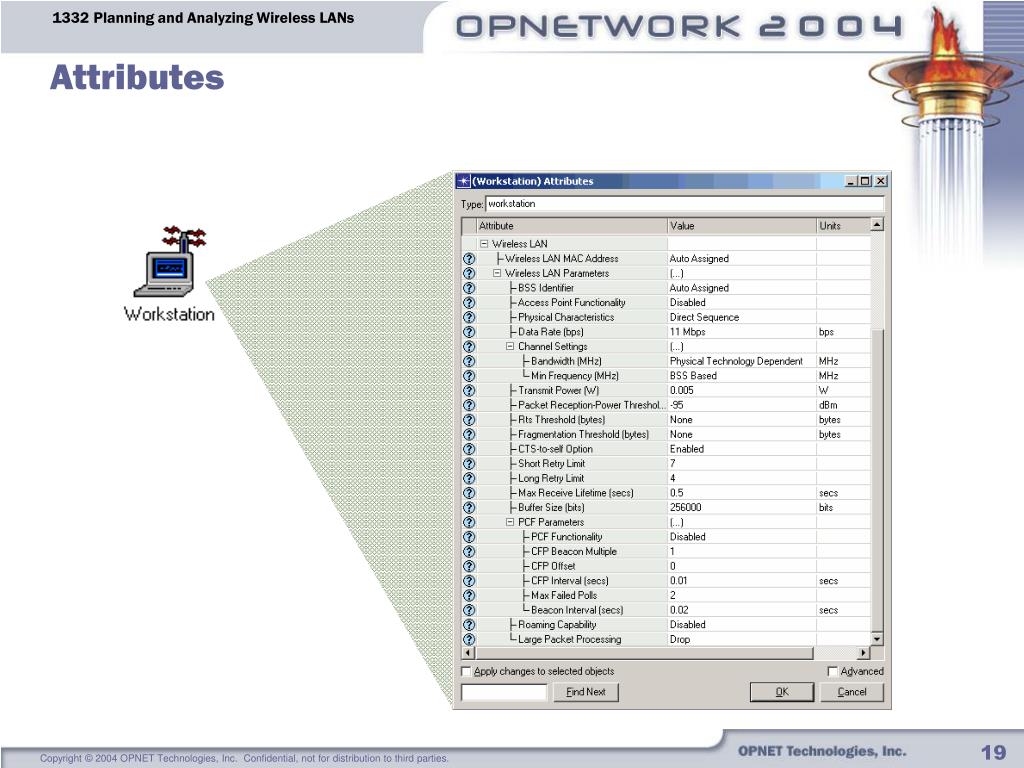Collapse the Channel Settings node
Screen dimensions: 1024x768
510,347
